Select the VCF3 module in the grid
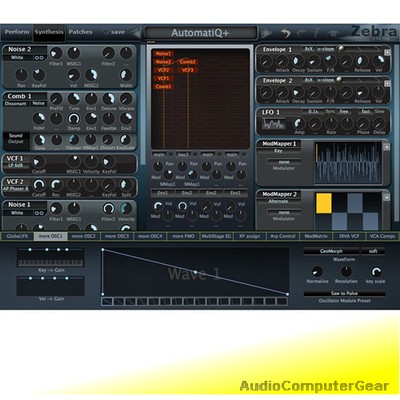Viewport: 400px width, 400px height. 188,70
